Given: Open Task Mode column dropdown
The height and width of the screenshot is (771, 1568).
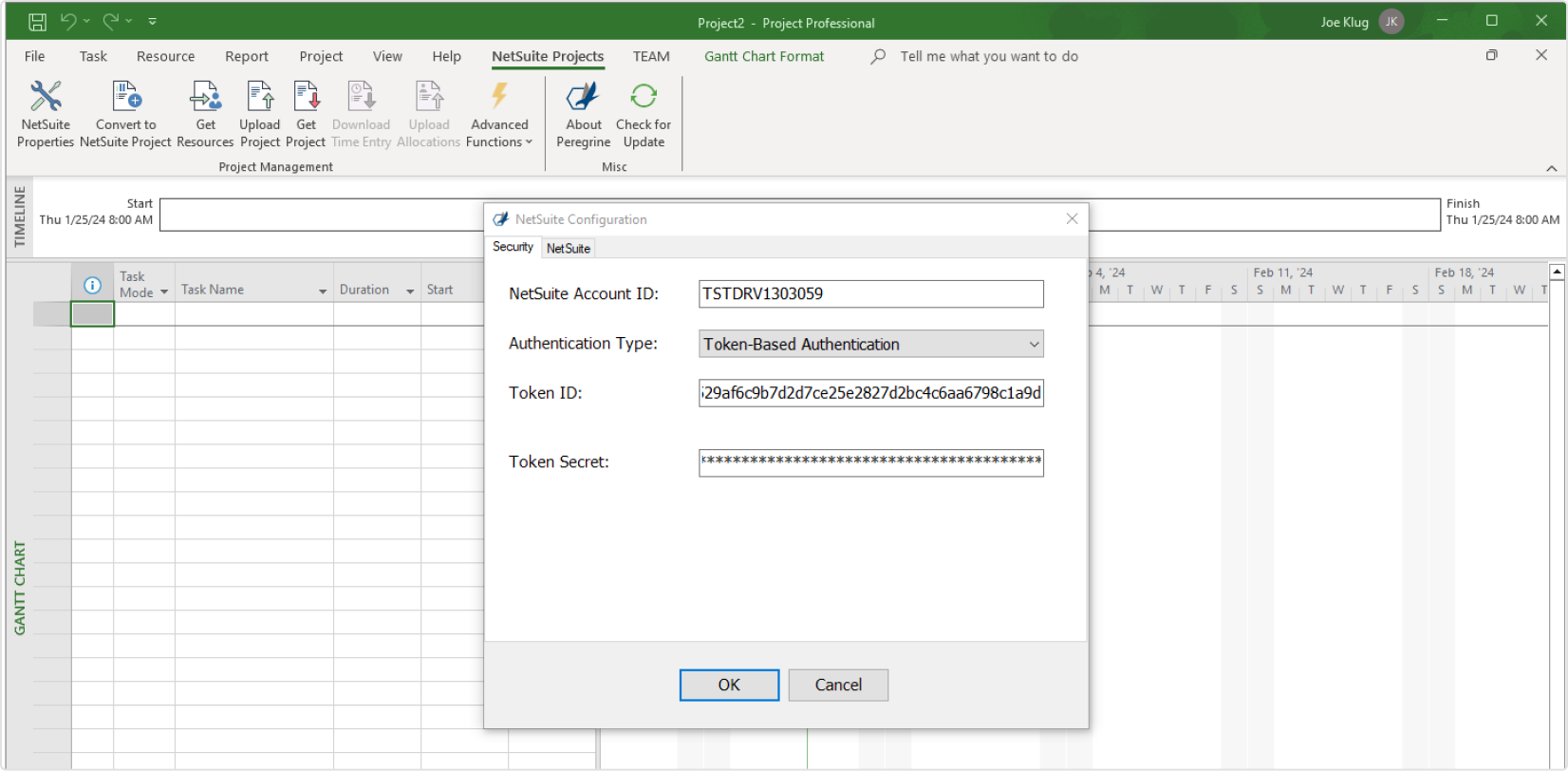Looking at the screenshot, I should [x=164, y=292].
